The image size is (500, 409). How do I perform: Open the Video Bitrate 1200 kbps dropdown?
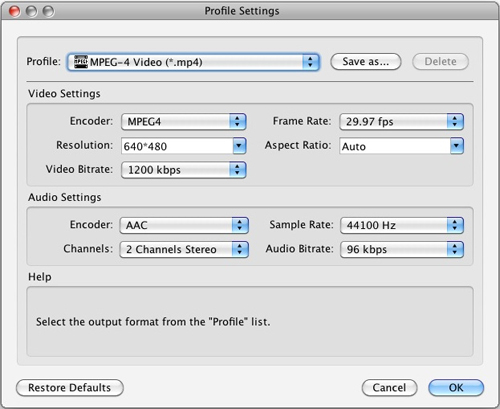(184, 170)
